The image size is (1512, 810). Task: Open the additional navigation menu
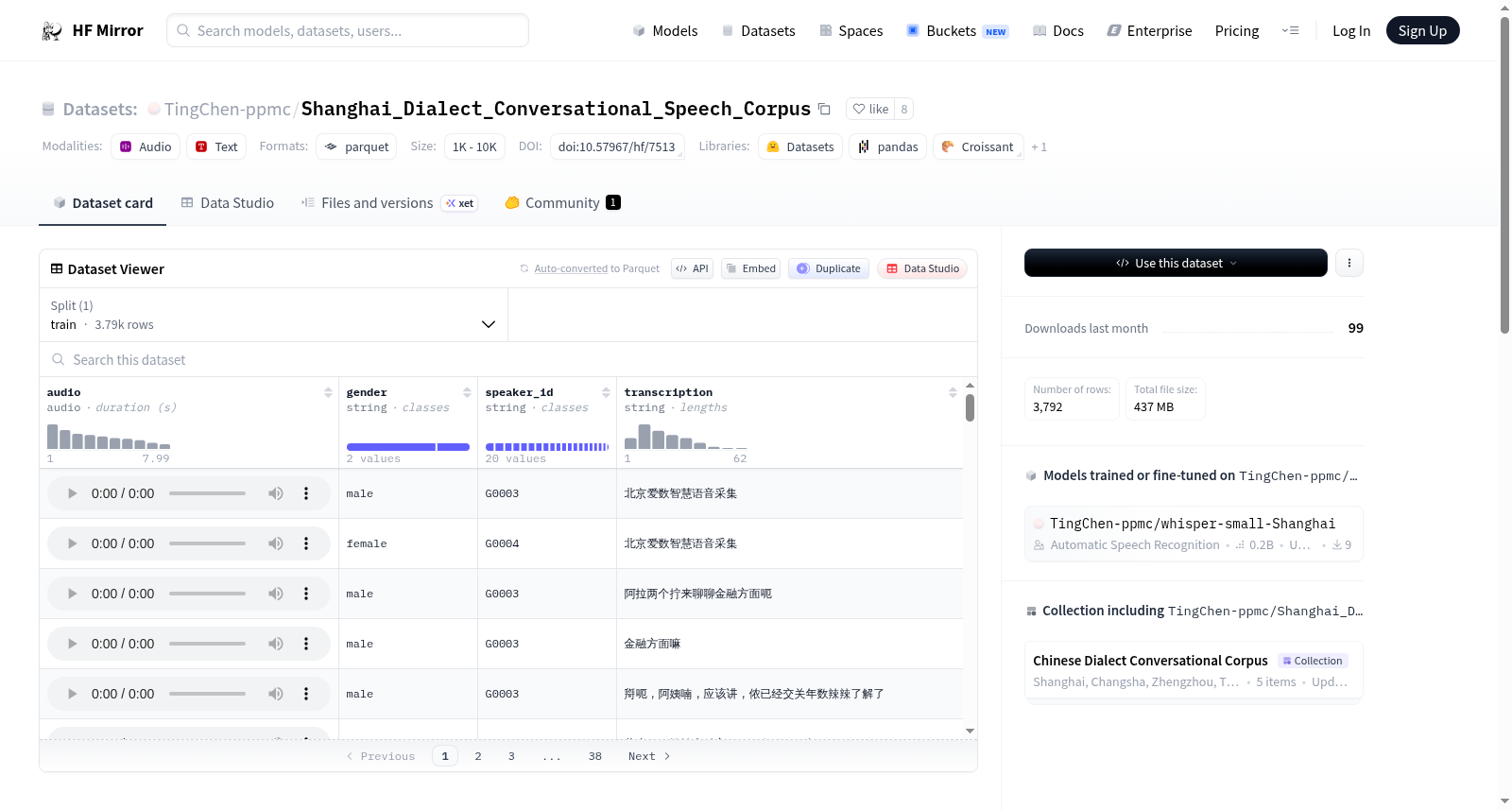click(x=1290, y=31)
